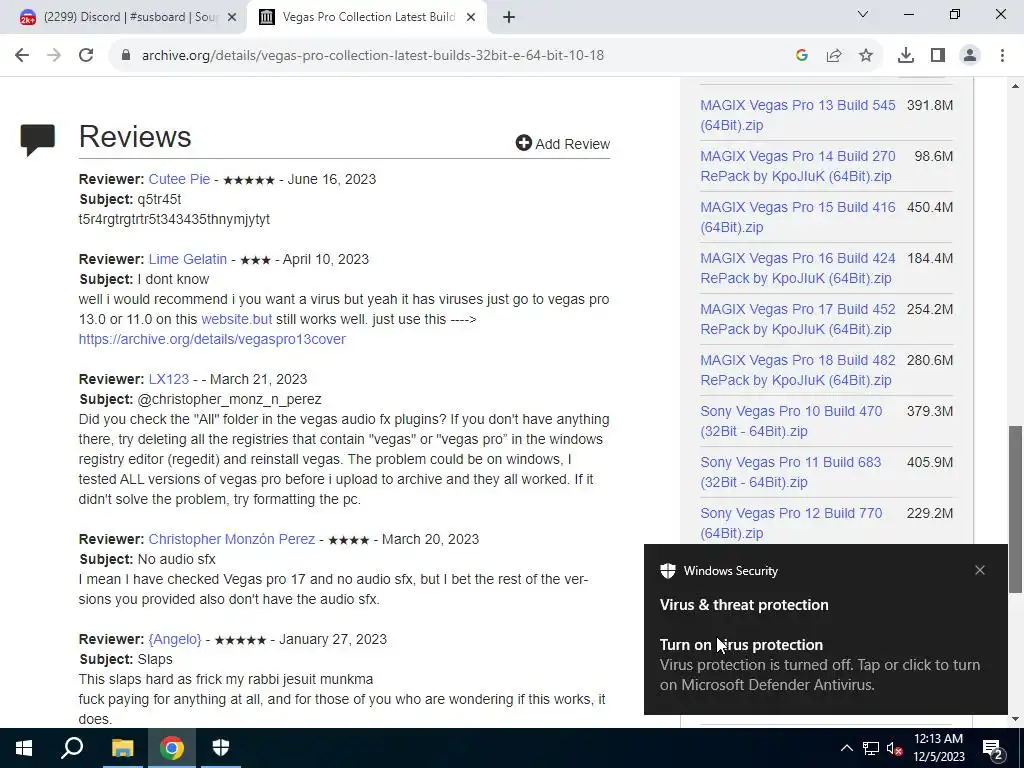Screen dimensions: 1024x768
Task: Open the Action Center notifications icon
Action: coord(993,748)
